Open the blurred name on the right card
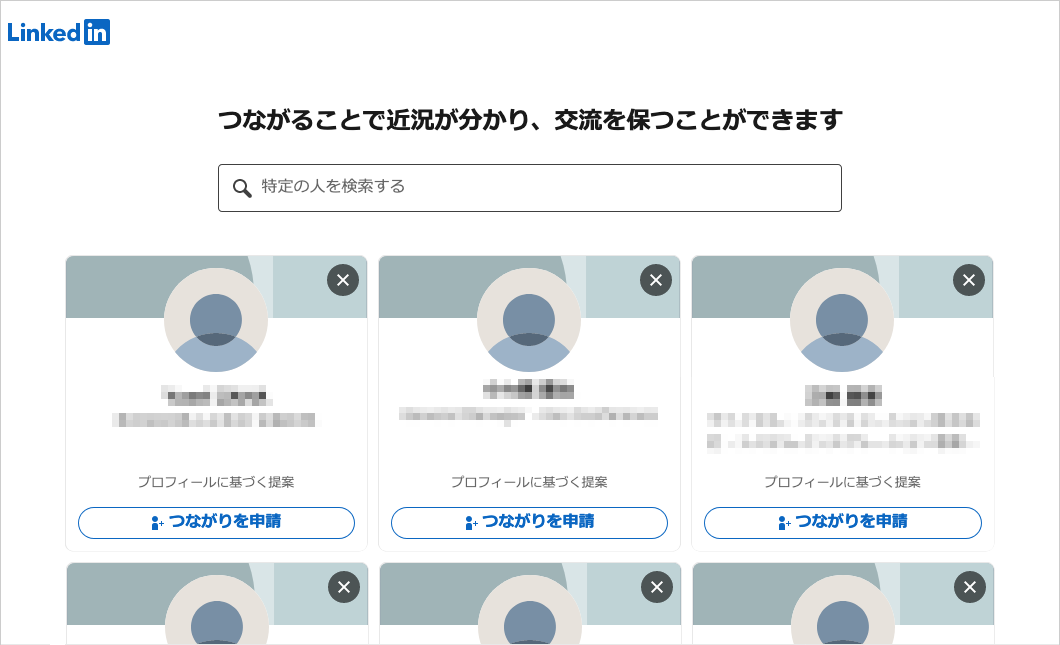The height and width of the screenshot is (645, 1060). (x=842, y=395)
